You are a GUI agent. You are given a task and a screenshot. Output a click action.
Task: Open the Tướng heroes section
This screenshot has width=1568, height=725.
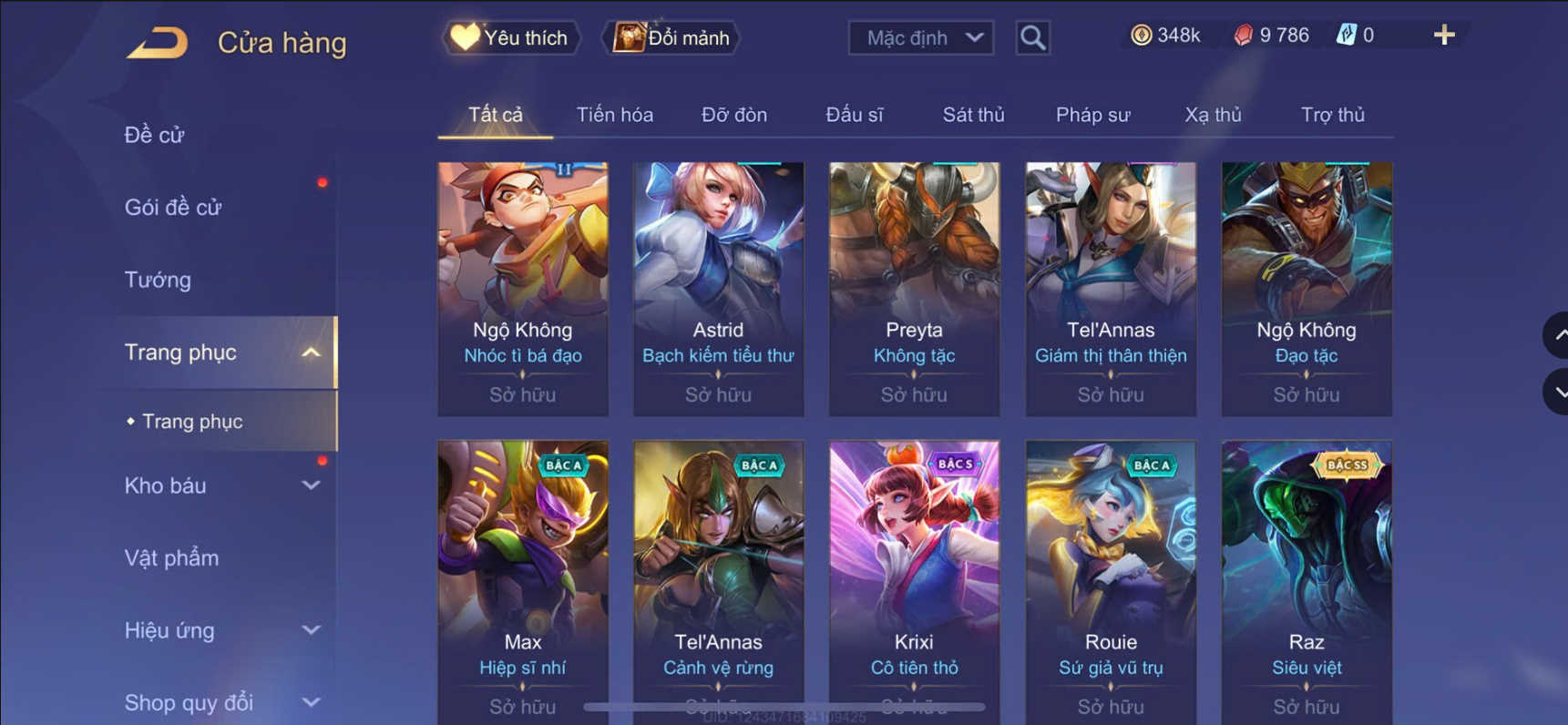coord(158,280)
